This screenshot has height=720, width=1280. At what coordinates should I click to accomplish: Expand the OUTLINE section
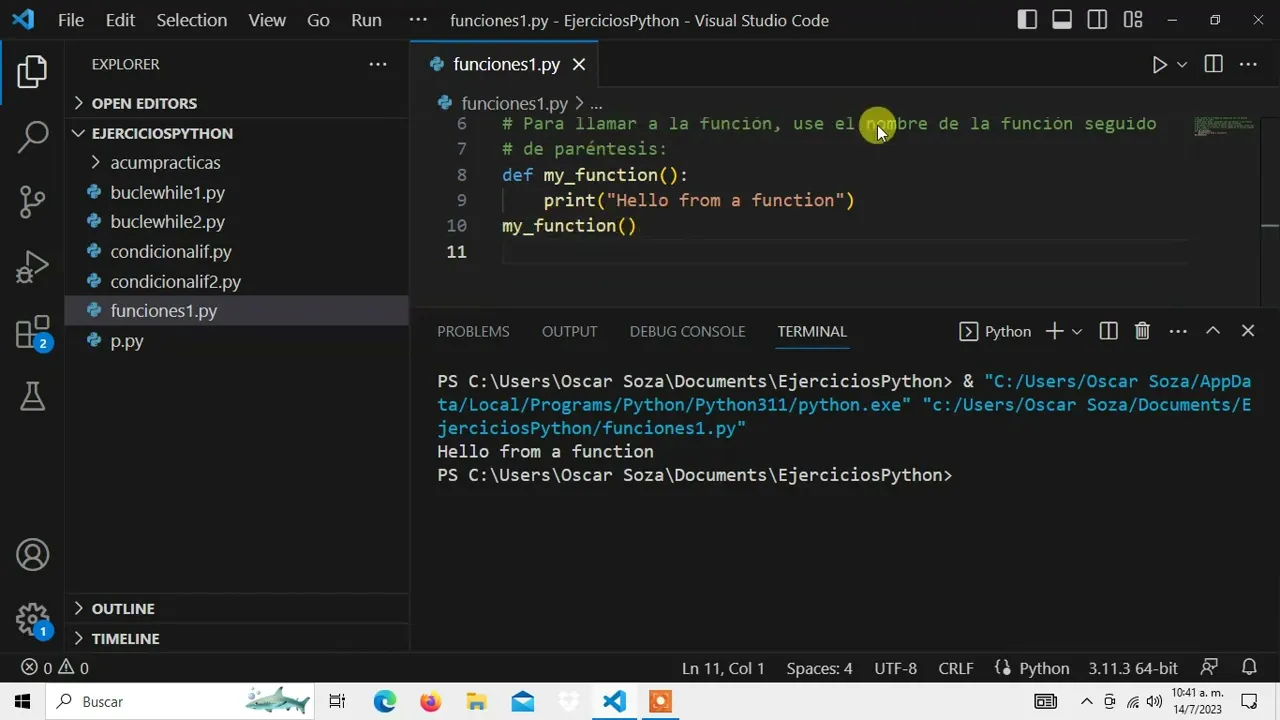[x=237, y=608]
